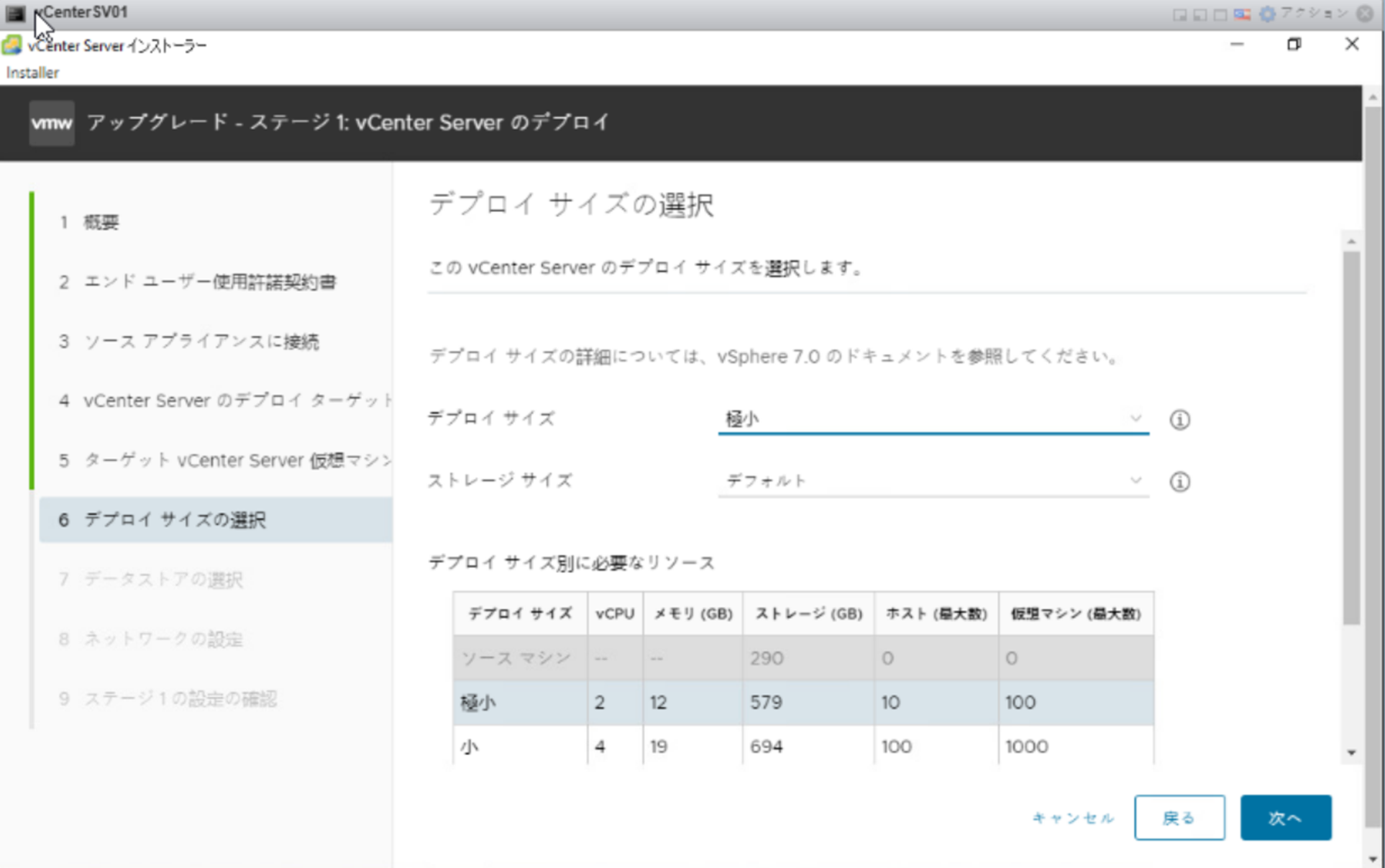The height and width of the screenshot is (868, 1385).
Task: Go to step 3 ソース アプライアンスに接続
Action: pos(201,342)
